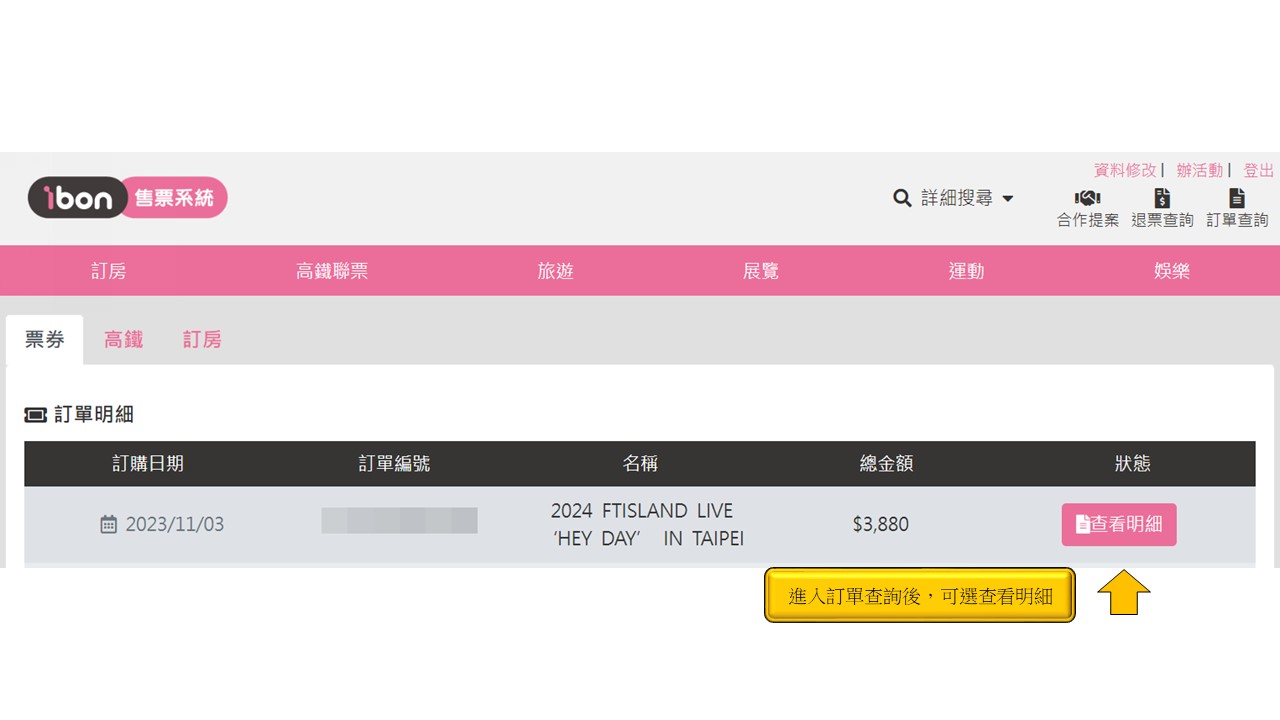Switch to the 訂房 tab below navigation
The width and height of the screenshot is (1280, 720).
pos(202,340)
